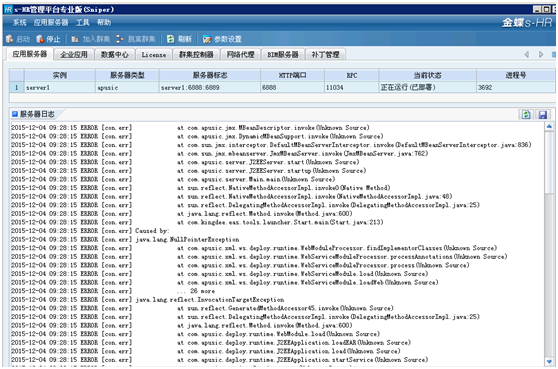Click the 当前状态 column header

(x=427, y=75)
